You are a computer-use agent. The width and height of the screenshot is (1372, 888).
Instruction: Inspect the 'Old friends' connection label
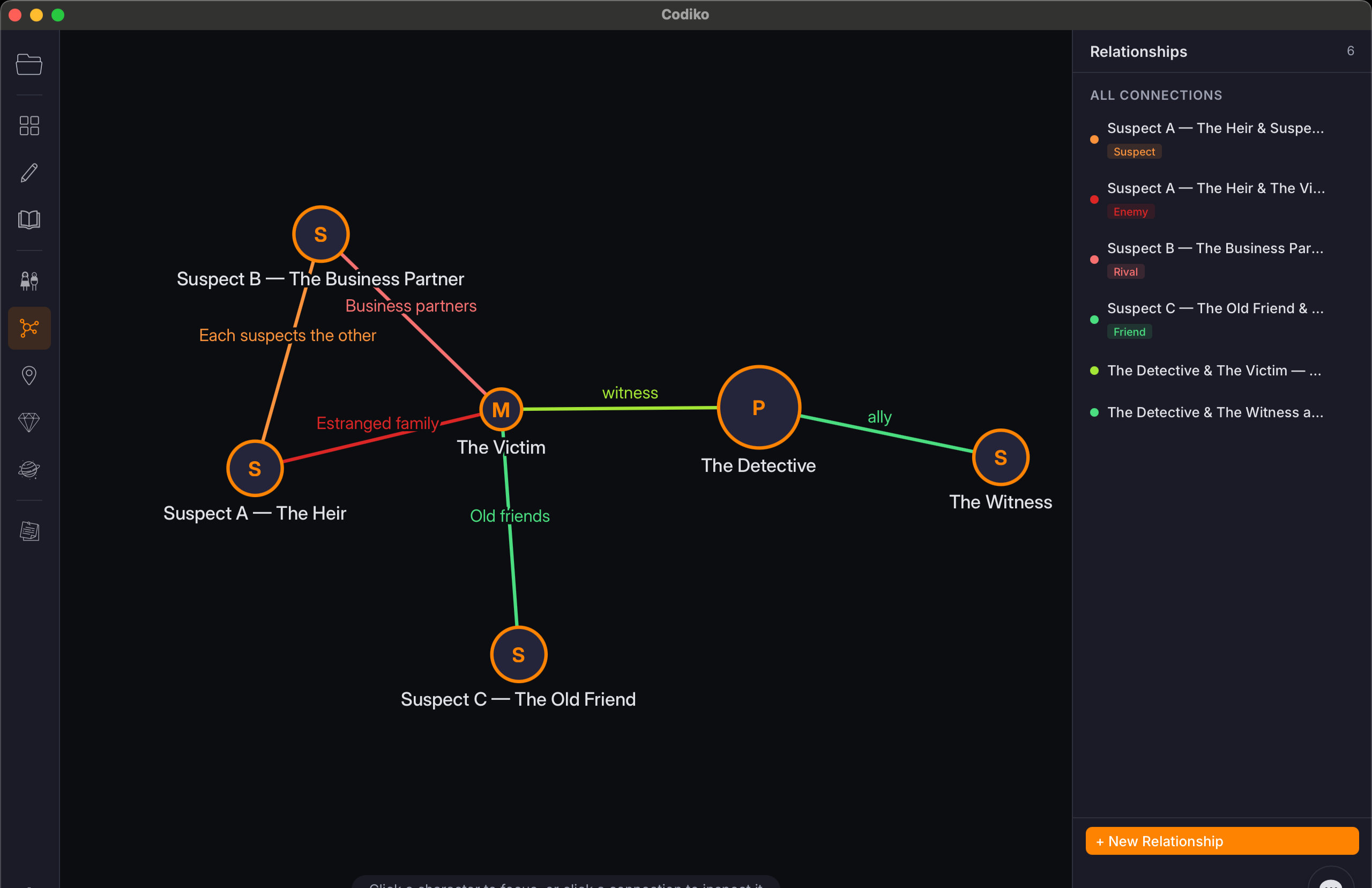(x=509, y=515)
